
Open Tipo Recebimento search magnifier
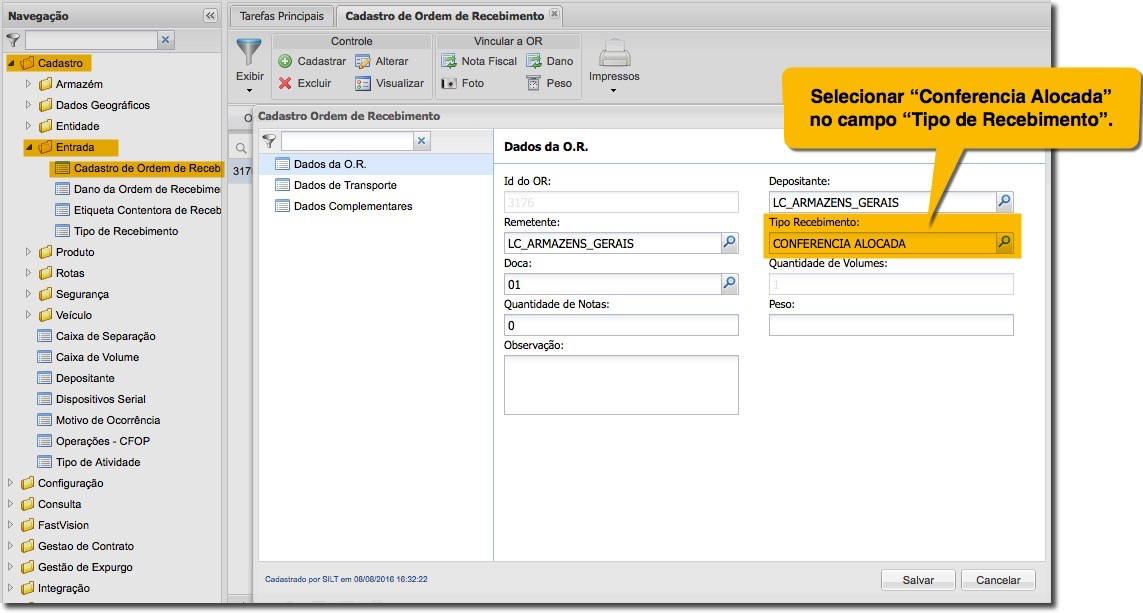(x=1004, y=243)
